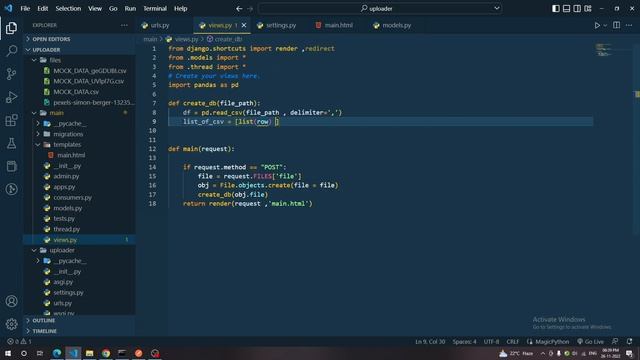The image size is (640, 360).
Task: Open the File menu
Action: 25,9
